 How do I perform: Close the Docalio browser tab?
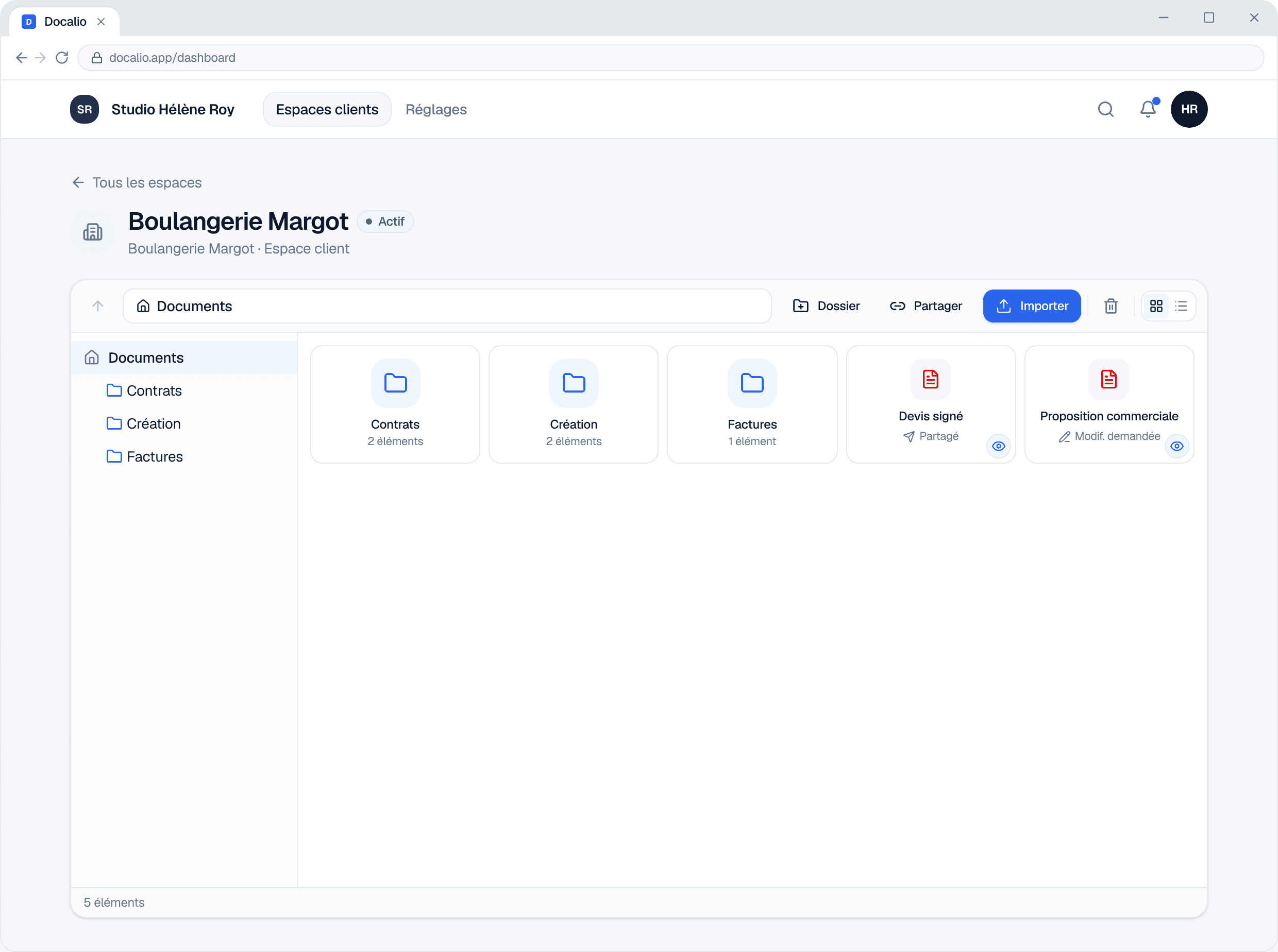(101, 22)
